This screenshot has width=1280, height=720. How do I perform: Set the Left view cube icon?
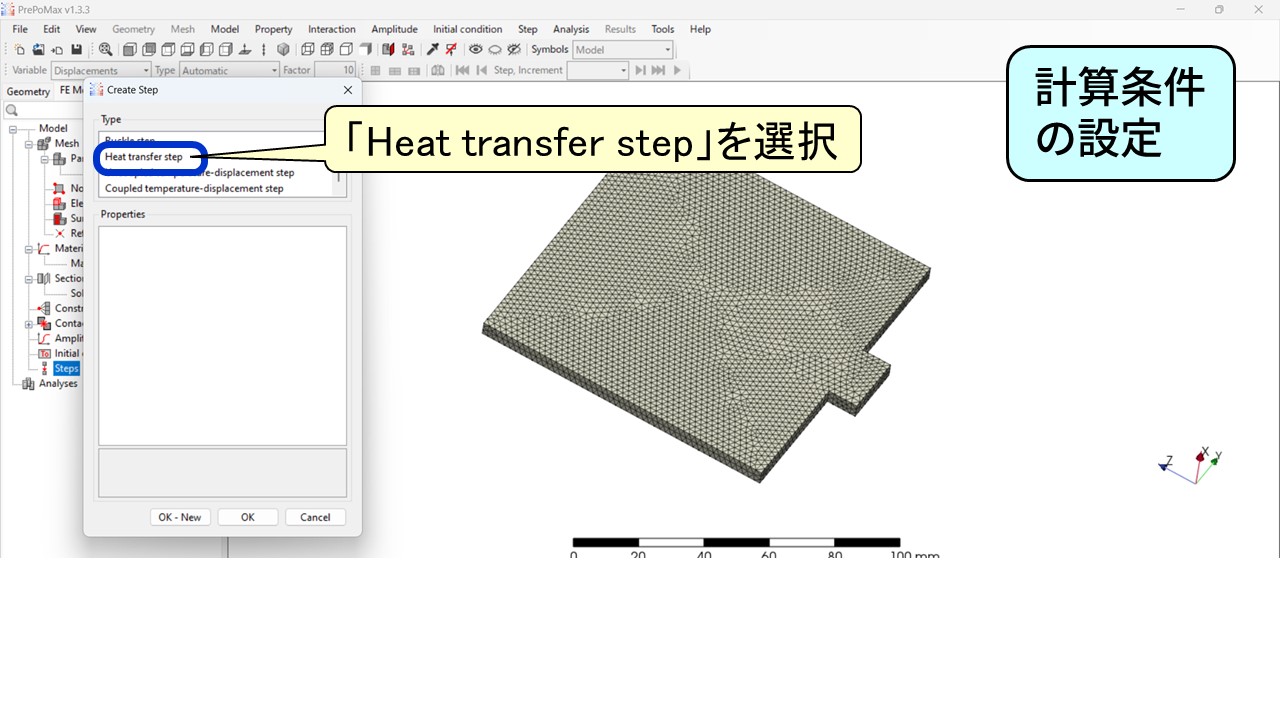pos(206,49)
